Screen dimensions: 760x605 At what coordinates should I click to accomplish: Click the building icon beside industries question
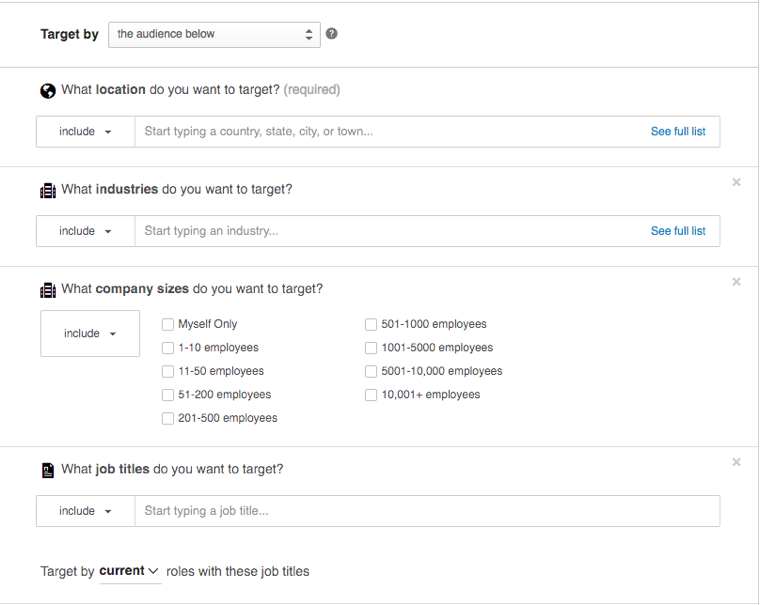[x=48, y=190]
